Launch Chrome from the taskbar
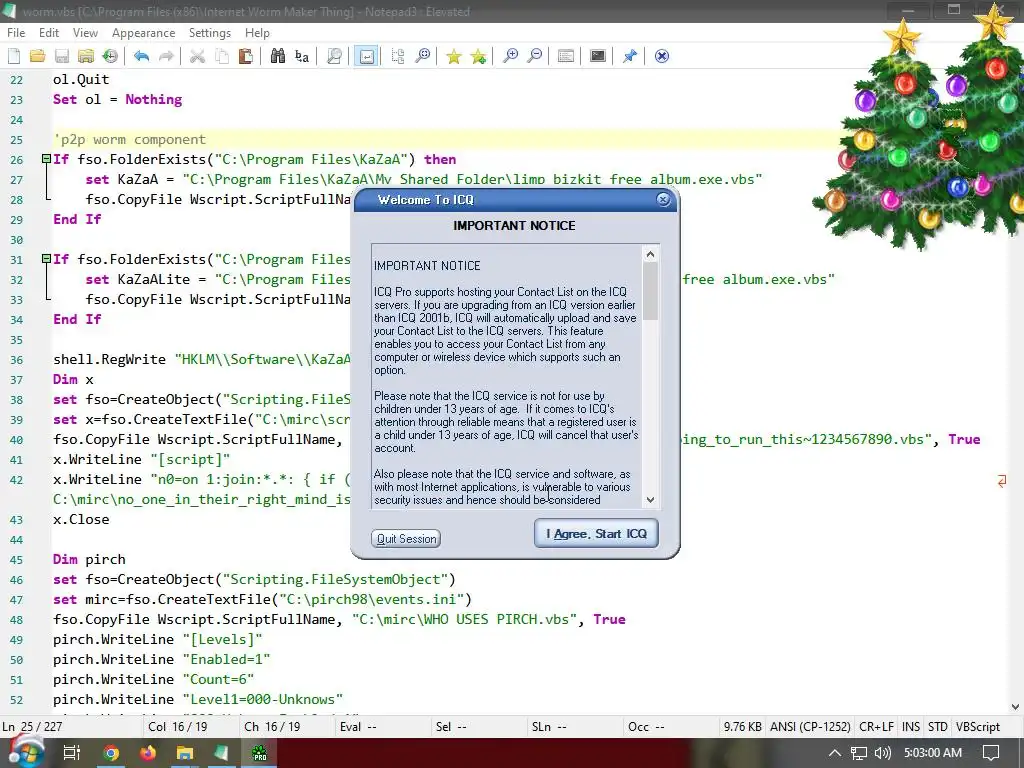This screenshot has height=768, width=1024. [x=111, y=753]
